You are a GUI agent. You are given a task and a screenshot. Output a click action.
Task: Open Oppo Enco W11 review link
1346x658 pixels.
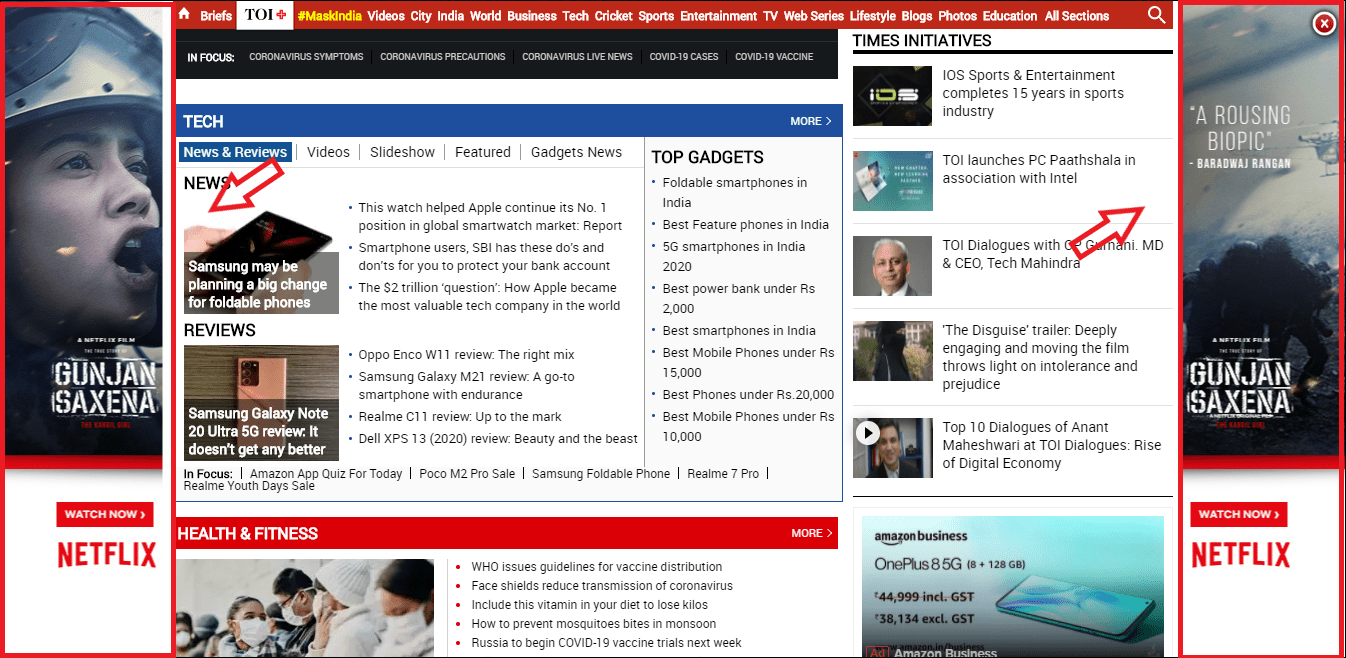coord(466,355)
